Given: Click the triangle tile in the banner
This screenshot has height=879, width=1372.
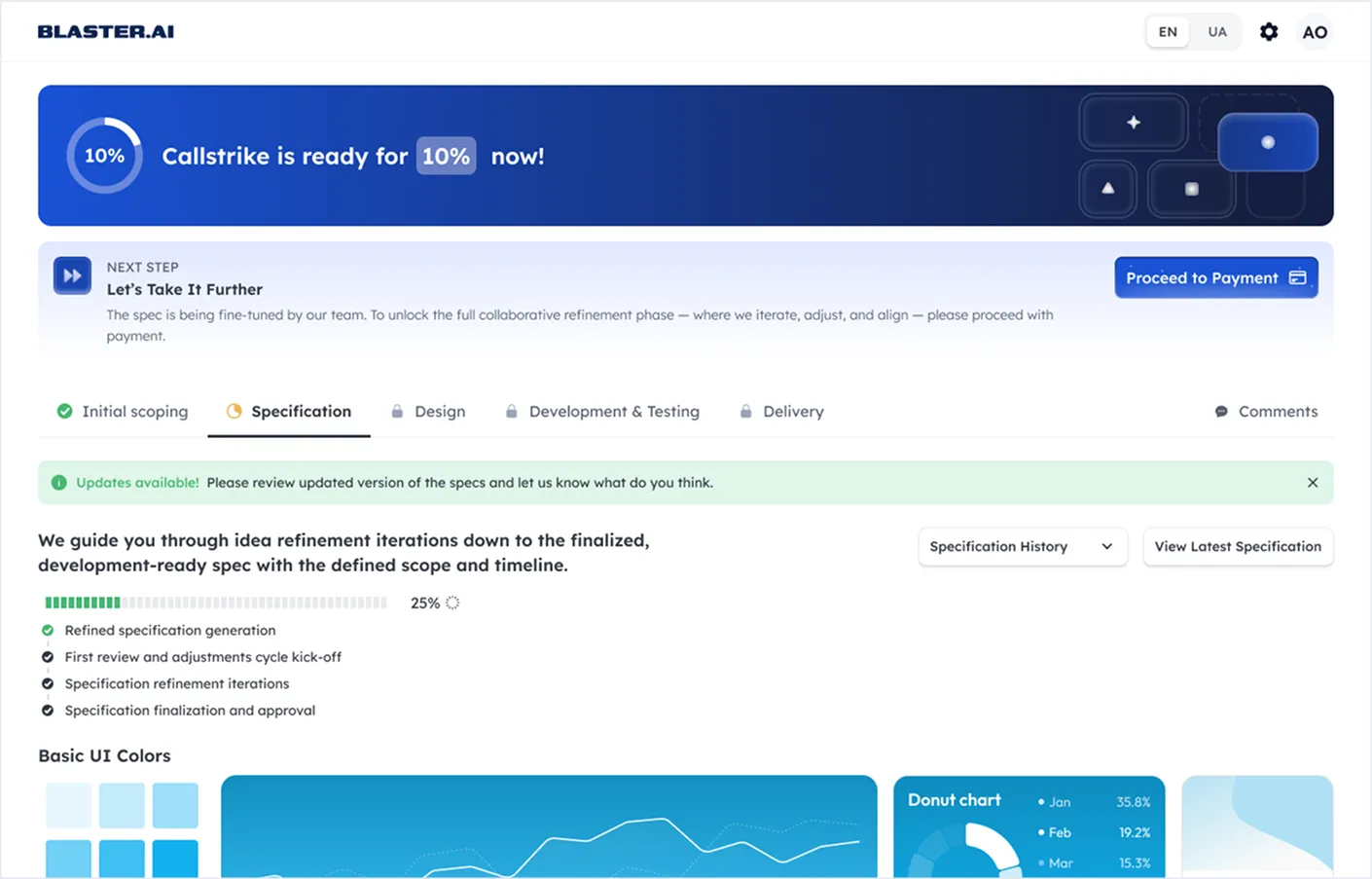Looking at the screenshot, I should click(1107, 189).
